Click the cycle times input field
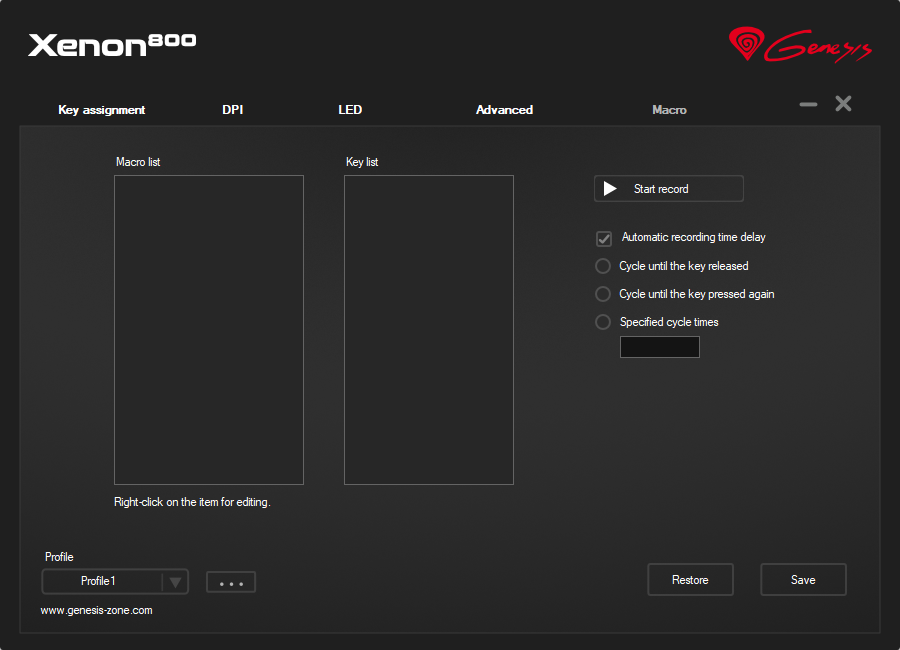 (x=660, y=347)
